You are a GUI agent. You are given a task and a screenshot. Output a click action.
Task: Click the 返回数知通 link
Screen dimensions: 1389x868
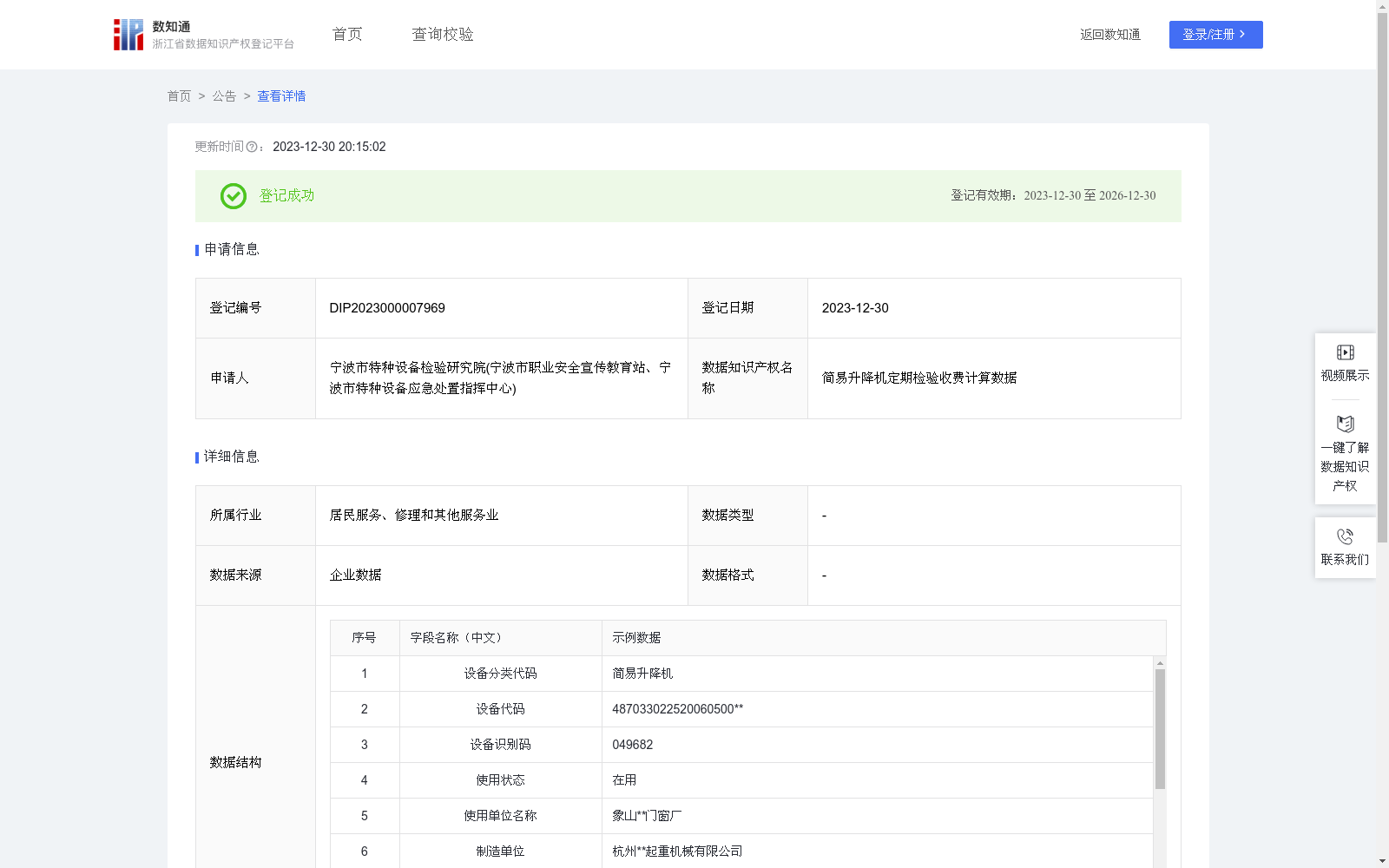pos(1110,35)
